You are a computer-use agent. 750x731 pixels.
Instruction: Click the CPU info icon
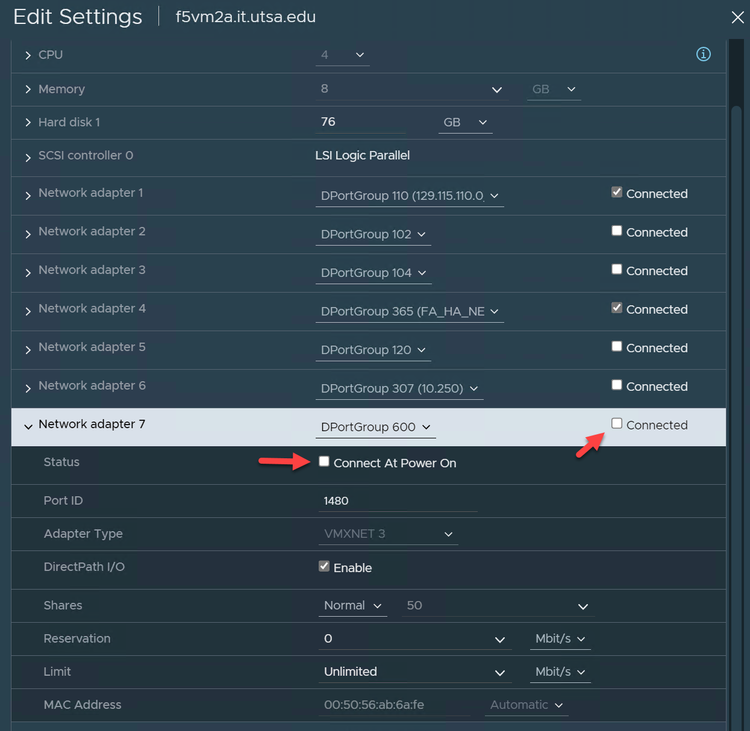703,54
